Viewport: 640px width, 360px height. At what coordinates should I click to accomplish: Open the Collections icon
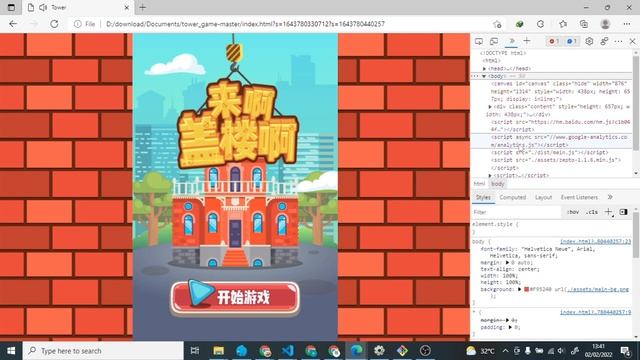click(584, 24)
